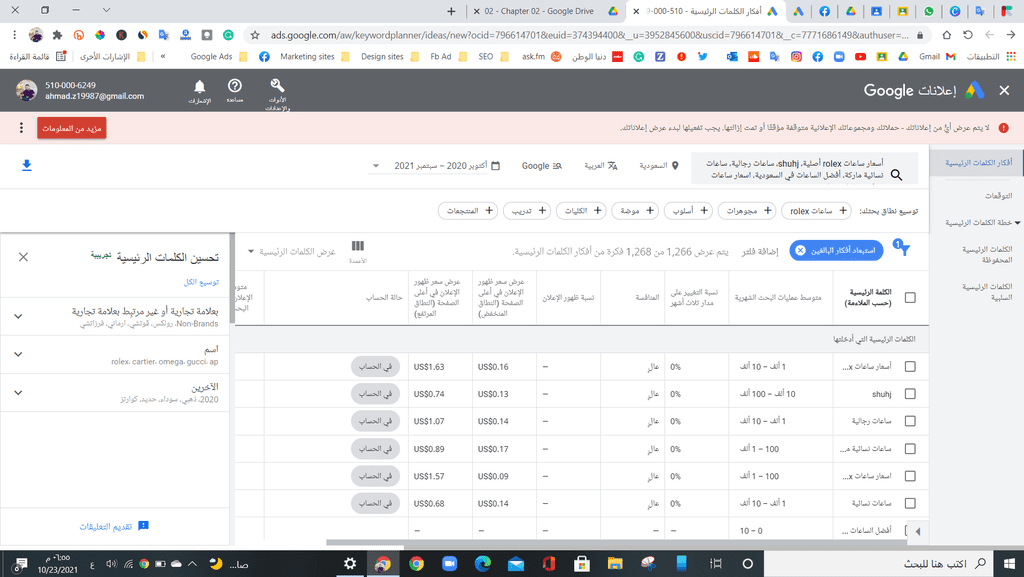Check the ساعات نسائية keyword row
This screenshot has width=1024, height=577.
click(x=910, y=504)
